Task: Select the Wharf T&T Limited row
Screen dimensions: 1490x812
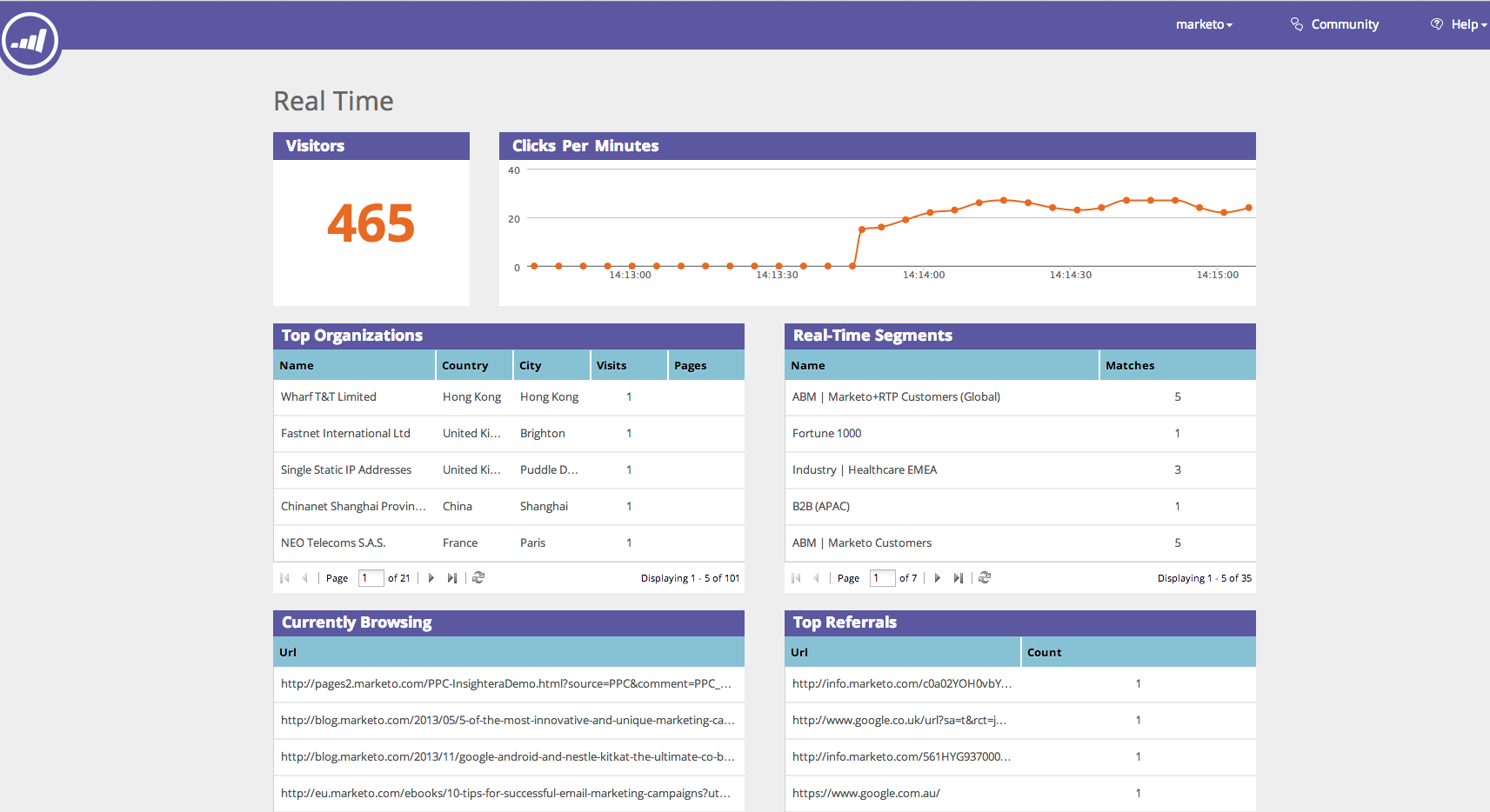Action: point(509,397)
